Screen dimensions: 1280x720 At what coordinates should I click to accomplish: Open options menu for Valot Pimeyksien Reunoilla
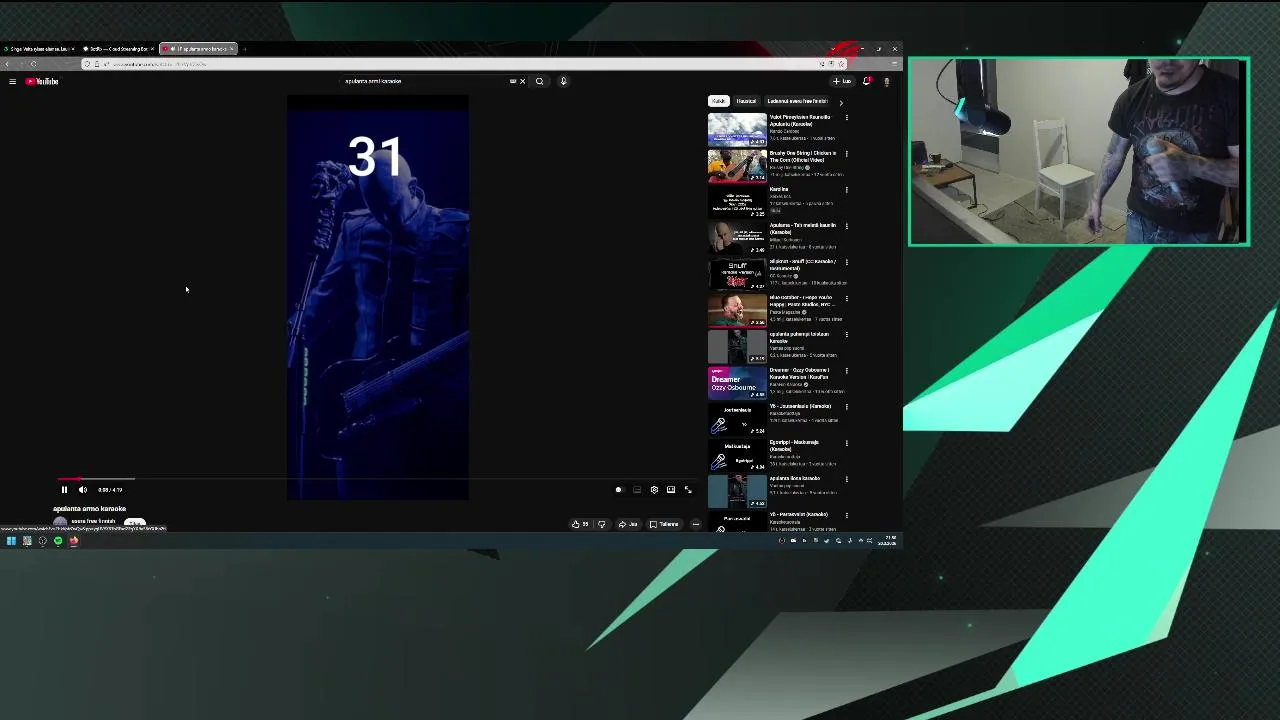(846, 118)
